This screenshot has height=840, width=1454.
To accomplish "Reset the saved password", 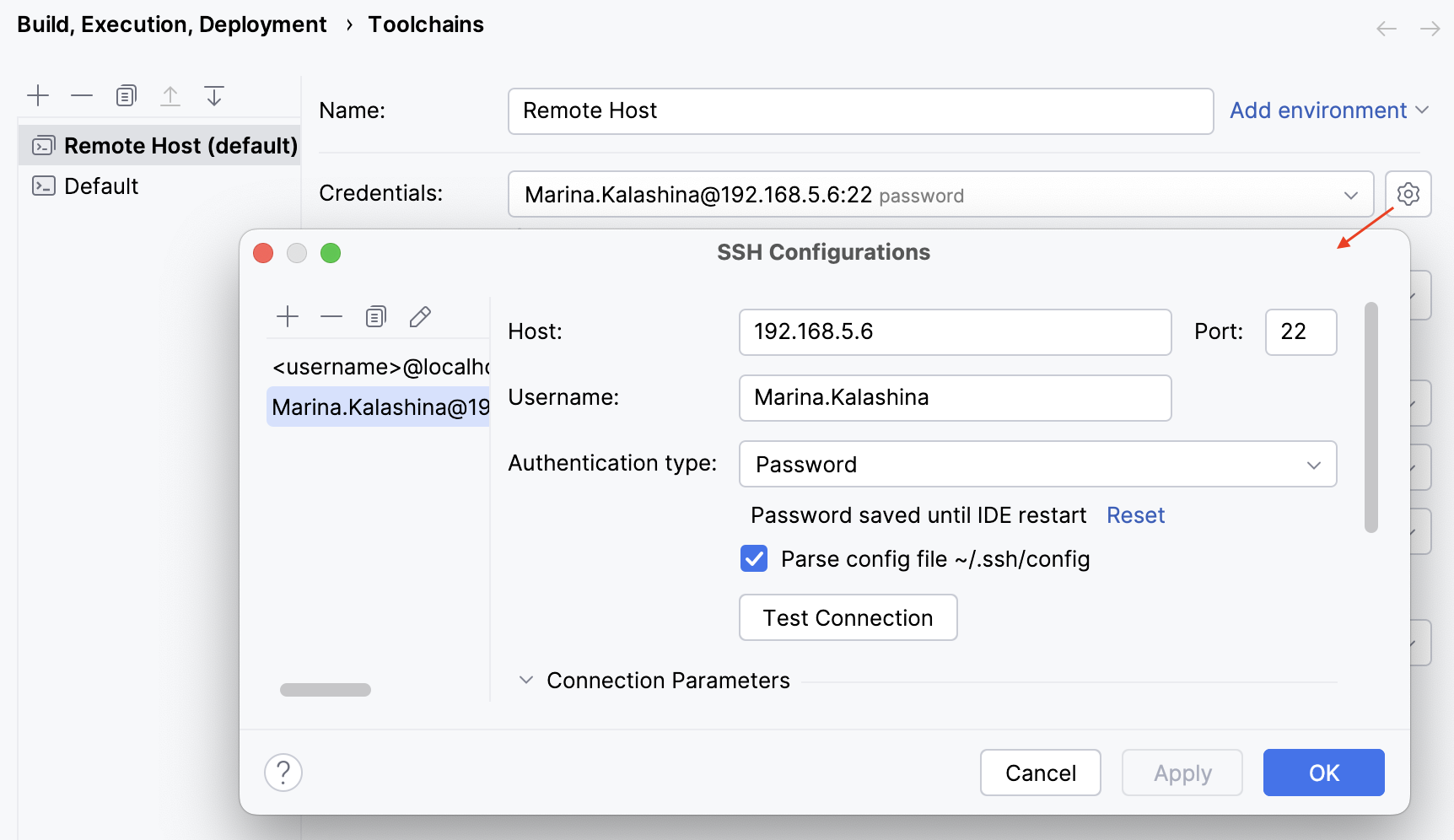I will pos(1135,514).
